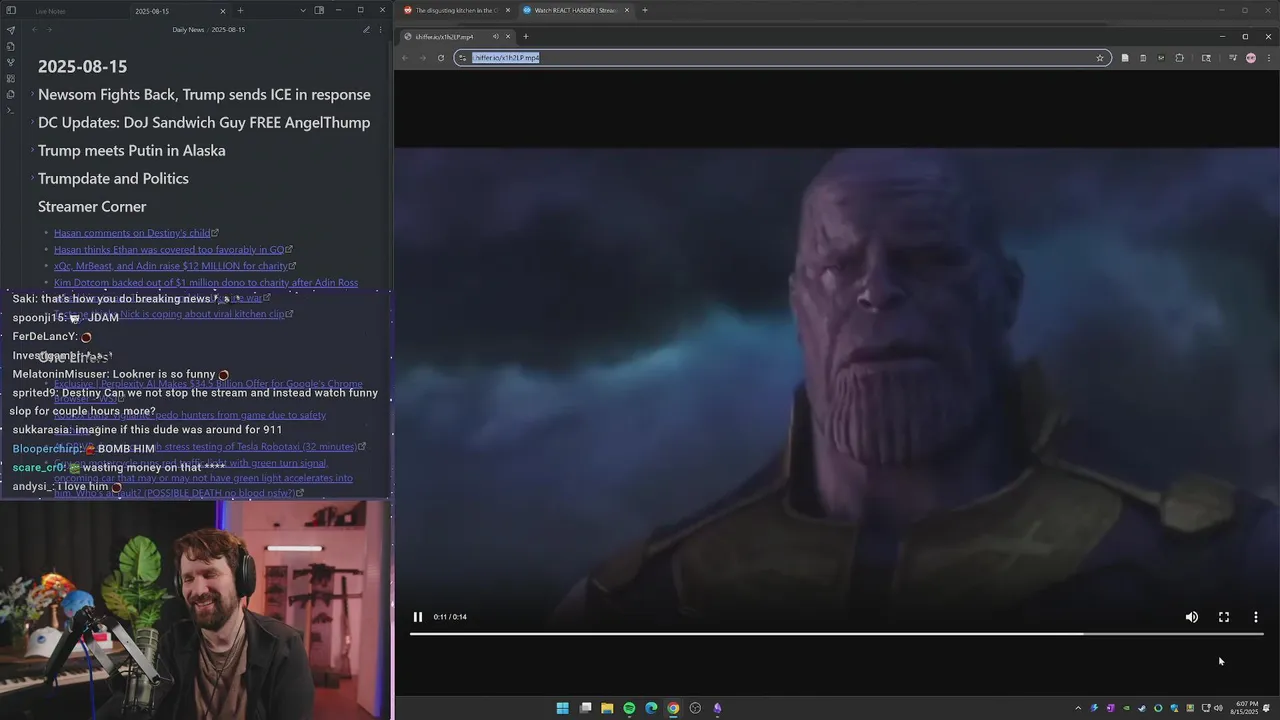1280x720 pixels.
Task: Toggle the Obsidian right sidebar
Action: pyautogui.click(x=319, y=11)
